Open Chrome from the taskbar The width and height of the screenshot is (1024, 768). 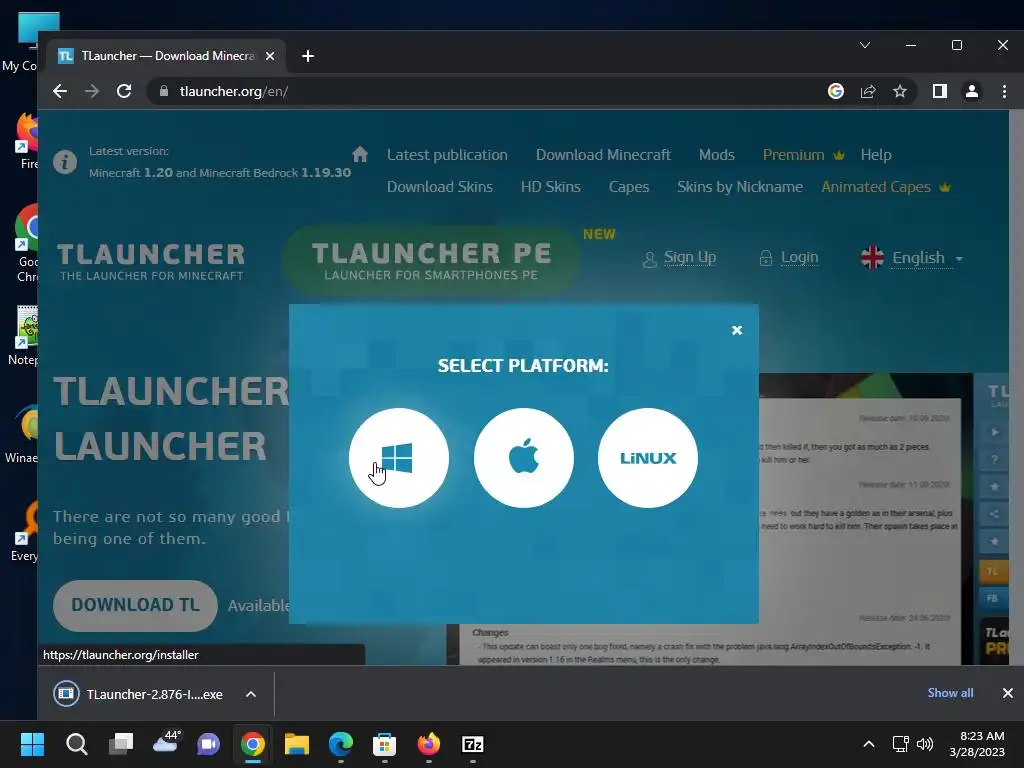253,744
